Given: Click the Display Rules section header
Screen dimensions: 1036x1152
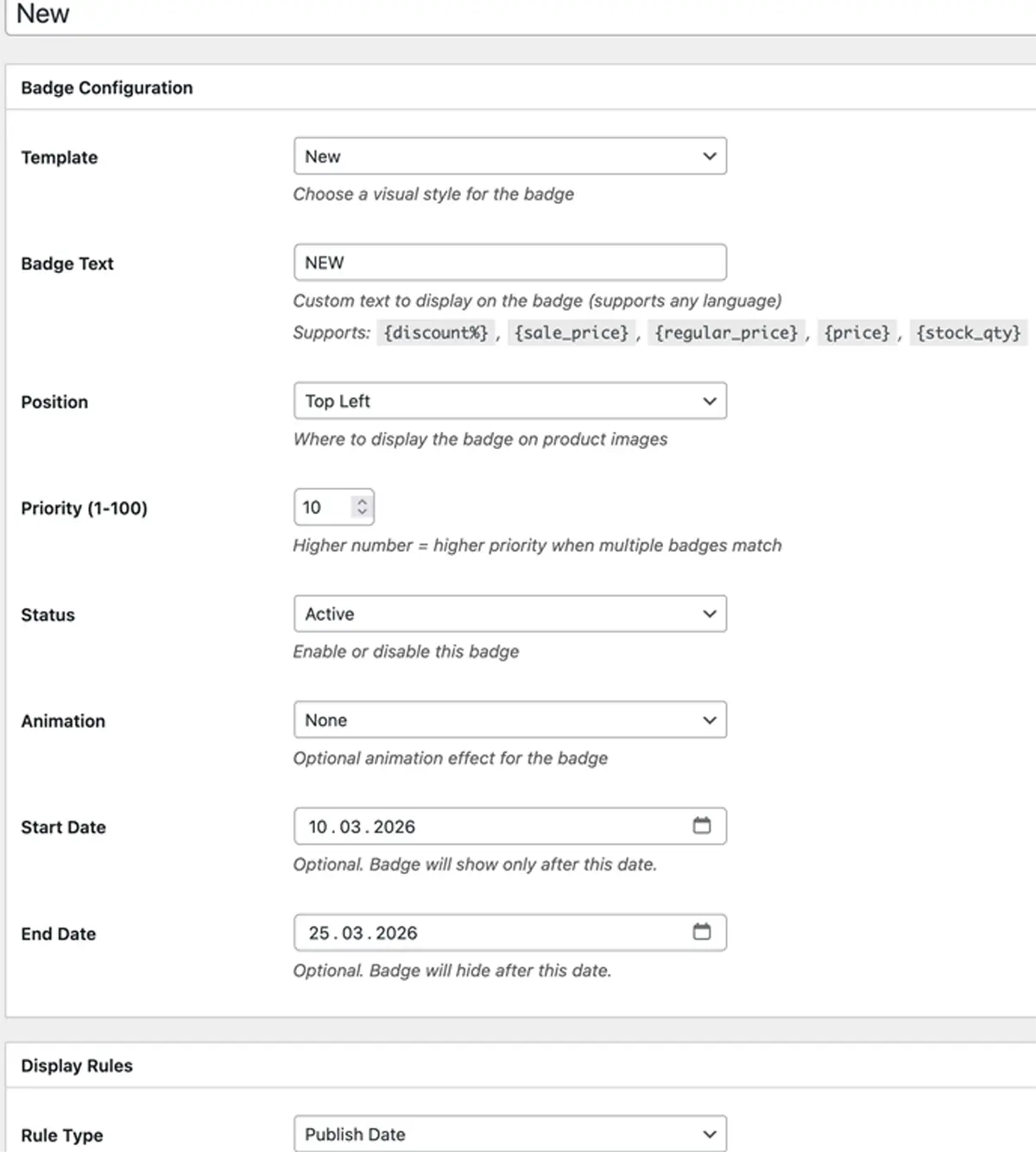Looking at the screenshot, I should [77, 1065].
